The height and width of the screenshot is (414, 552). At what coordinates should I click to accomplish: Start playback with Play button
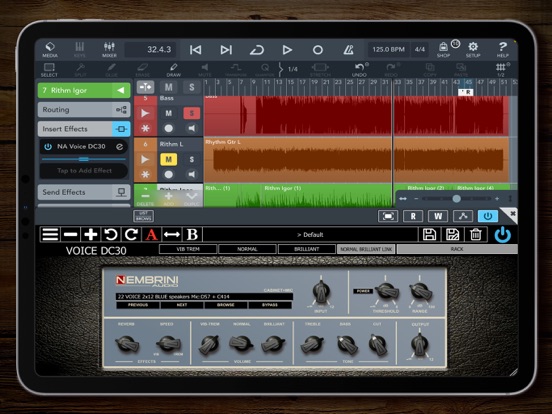pos(287,50)
